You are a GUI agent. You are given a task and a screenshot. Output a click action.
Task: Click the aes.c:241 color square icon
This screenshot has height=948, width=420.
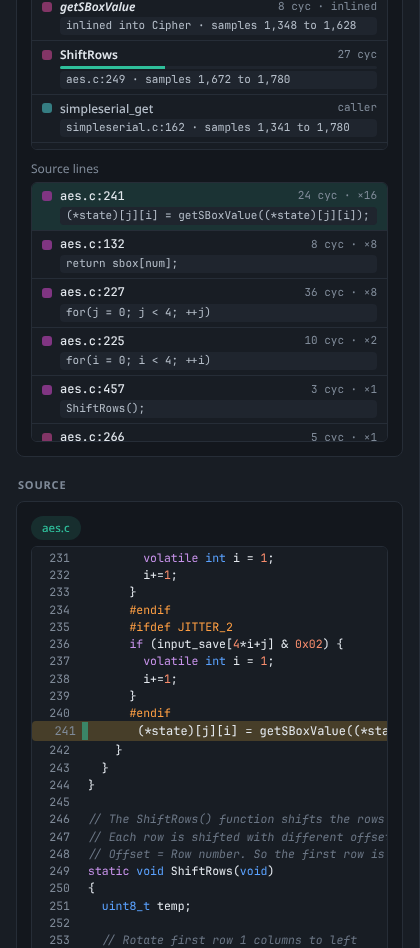point(47,196)
